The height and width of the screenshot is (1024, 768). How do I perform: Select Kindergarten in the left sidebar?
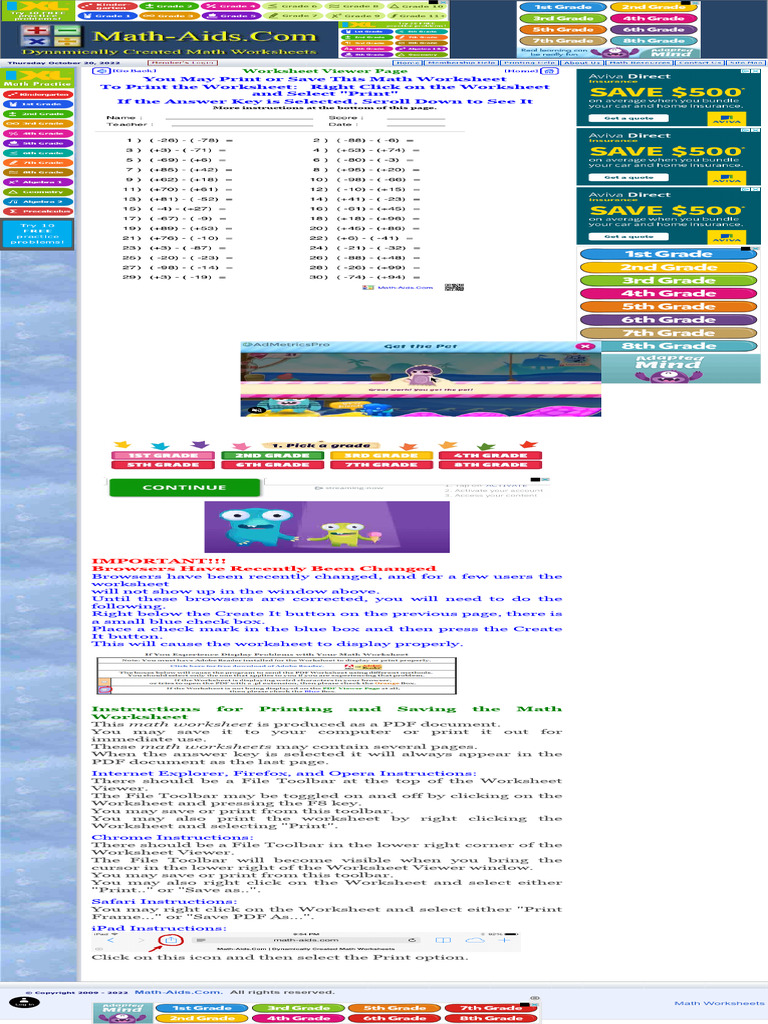pos(38,95)
